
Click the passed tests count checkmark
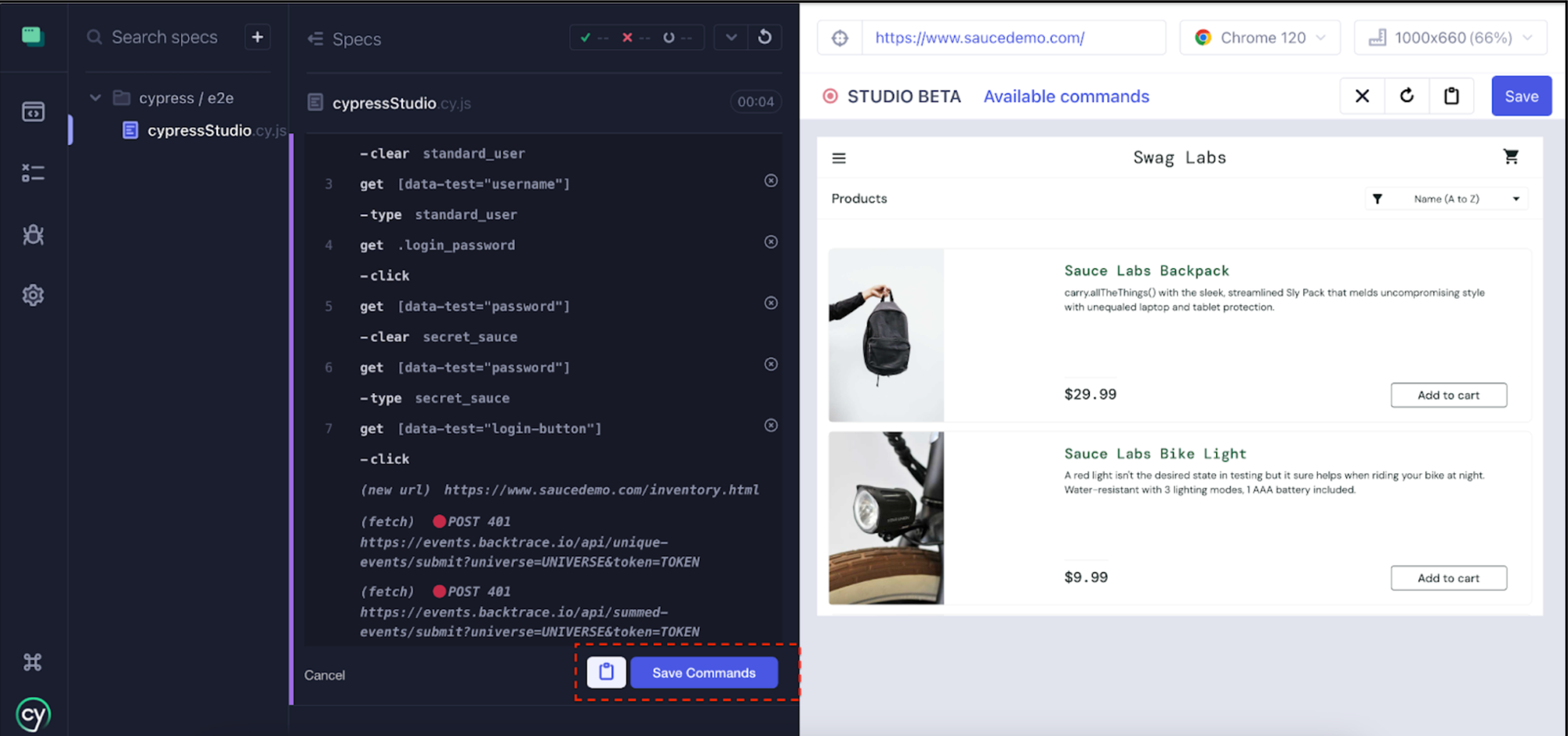(x=594, y=37)
